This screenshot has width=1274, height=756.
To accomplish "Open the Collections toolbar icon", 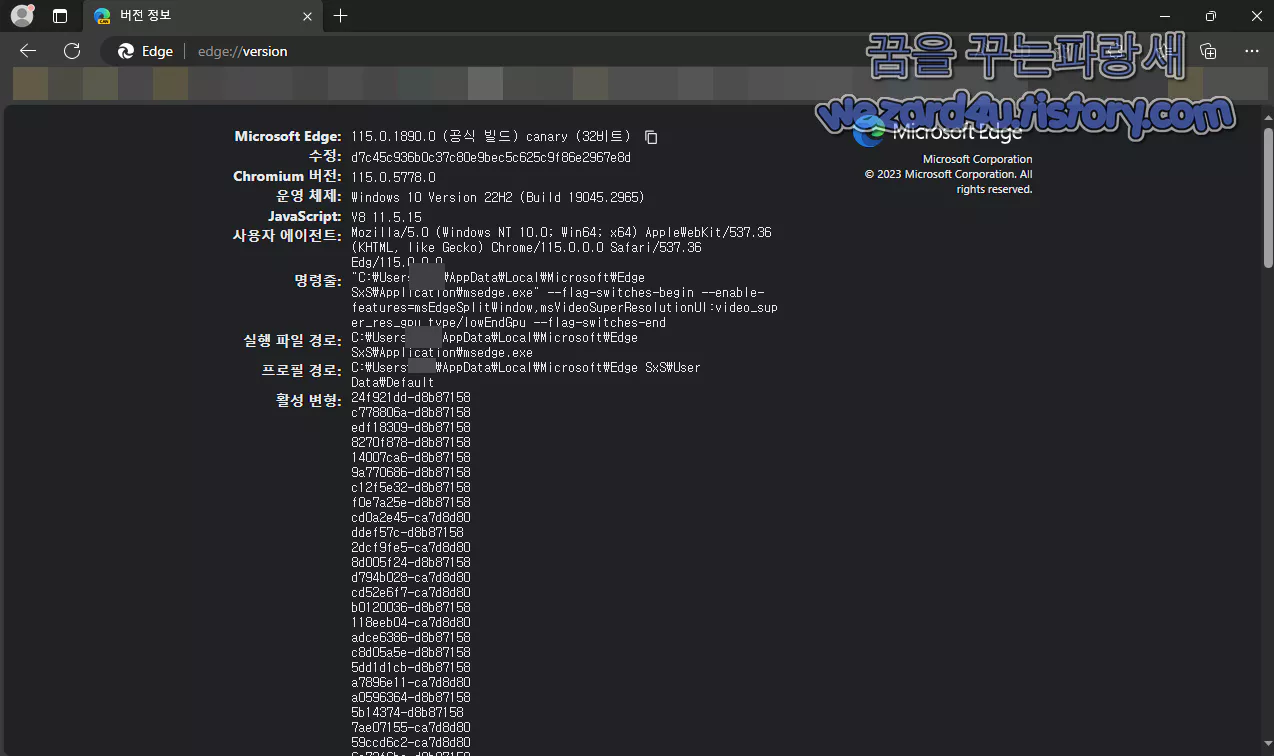I will point(1208,51).
